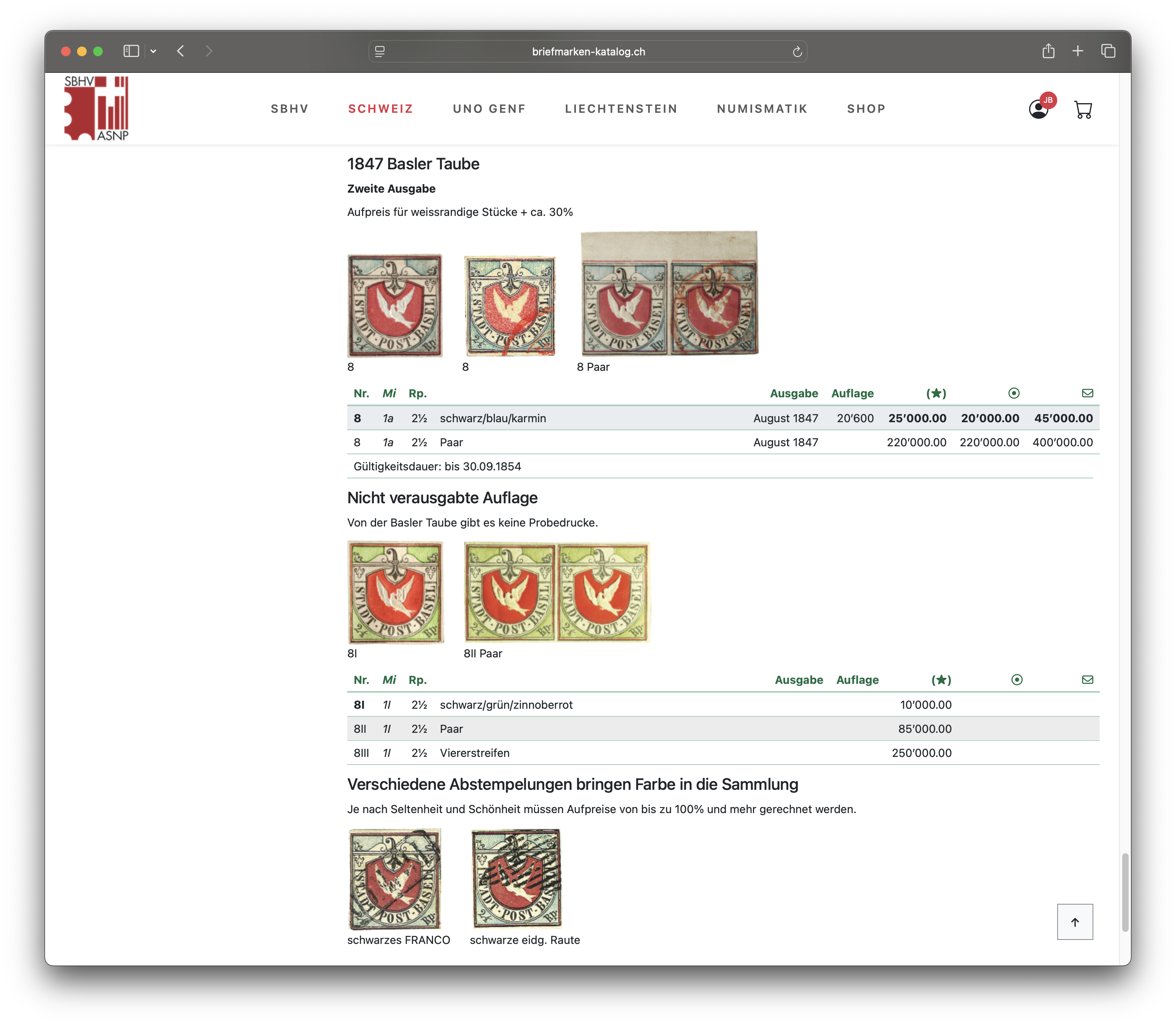Show tab overview icon

(1108, 51)
